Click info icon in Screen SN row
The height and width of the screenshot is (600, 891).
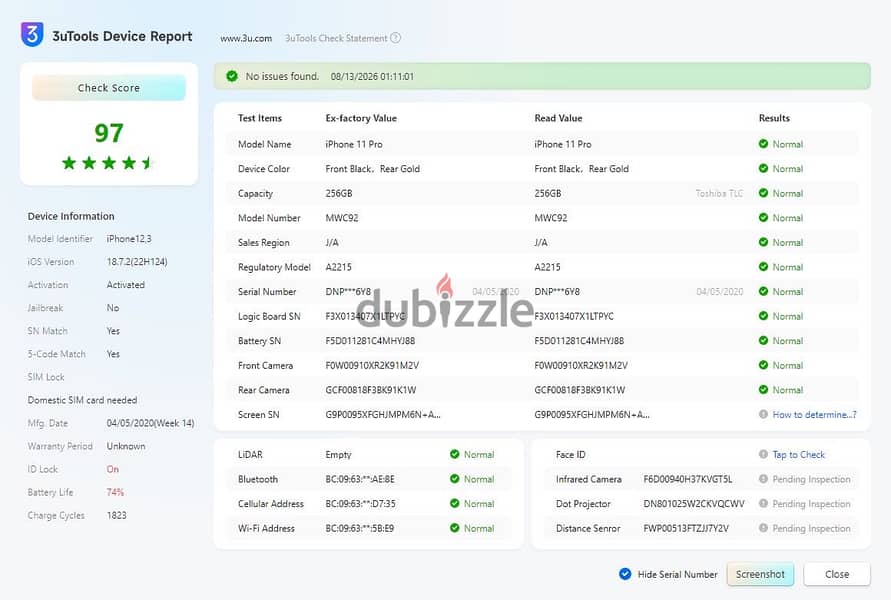pos(763,414)
